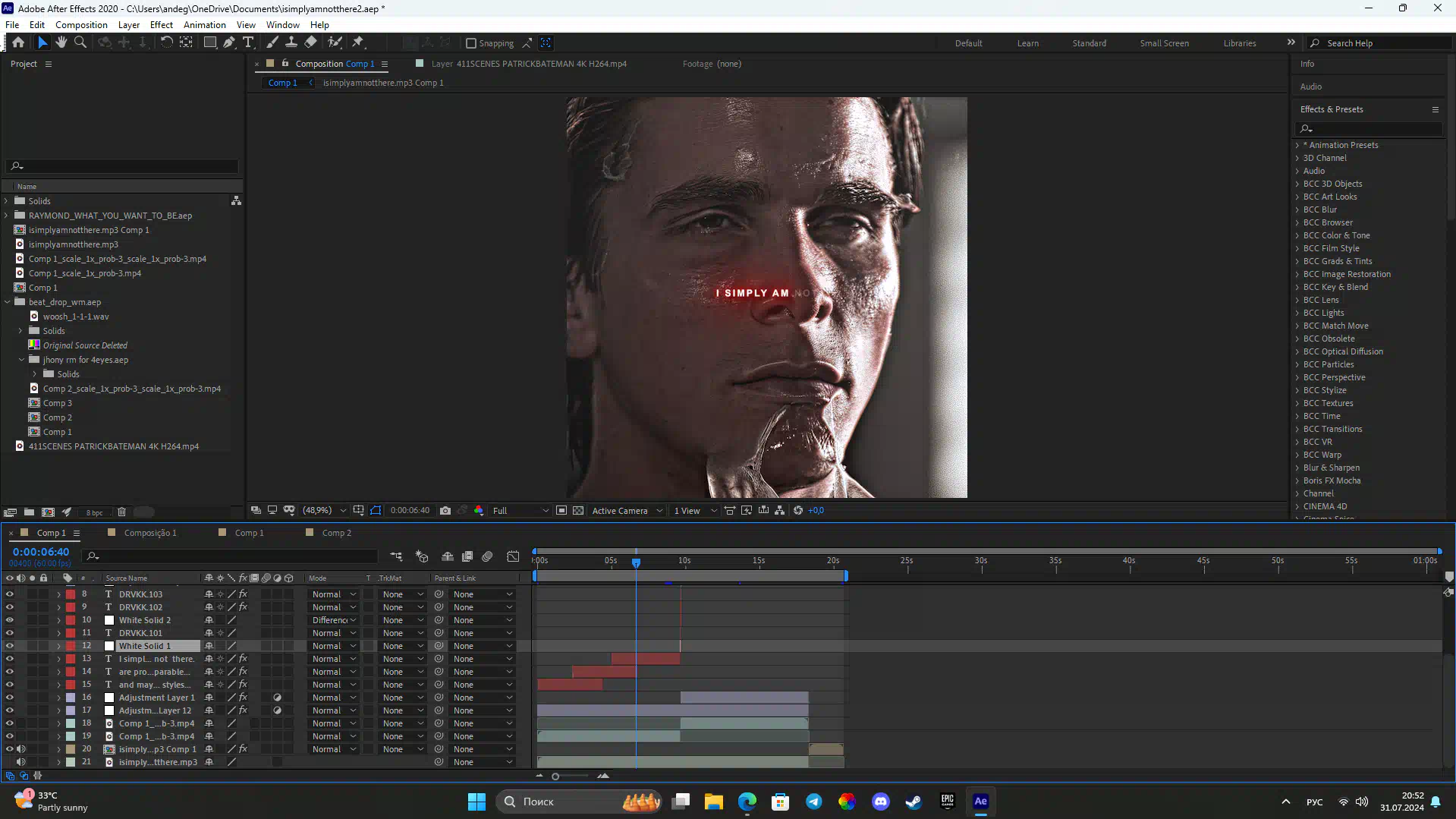Select the Roto Brush tool
The width and height of the screenshot is (1456, 819).
pyautogui.click(x=335, y=43)
